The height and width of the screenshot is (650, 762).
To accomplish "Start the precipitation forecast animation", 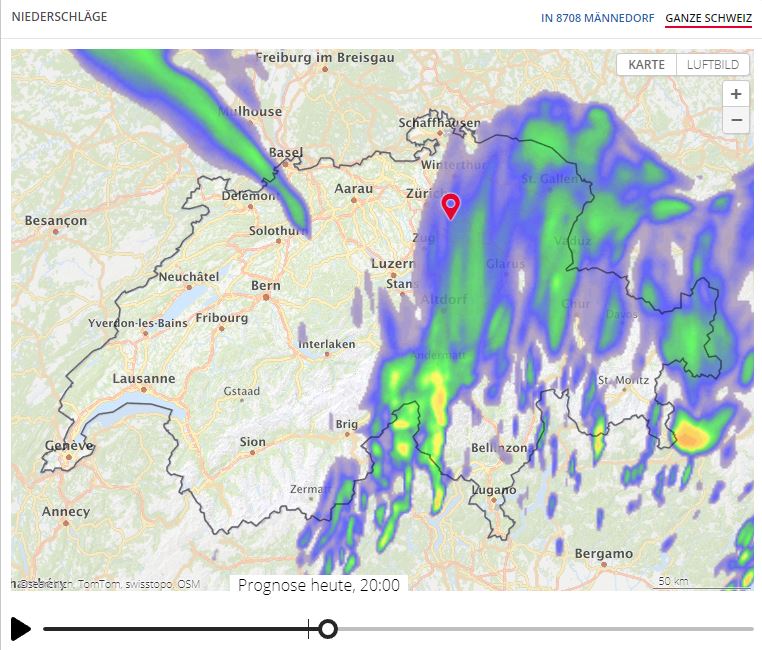I will tap(20, 629).
